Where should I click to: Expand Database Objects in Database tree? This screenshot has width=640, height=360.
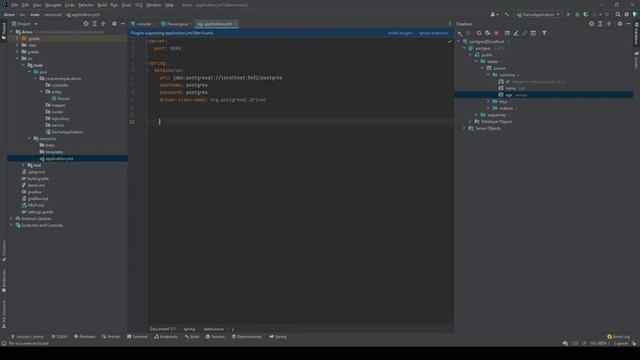(471, 122)
